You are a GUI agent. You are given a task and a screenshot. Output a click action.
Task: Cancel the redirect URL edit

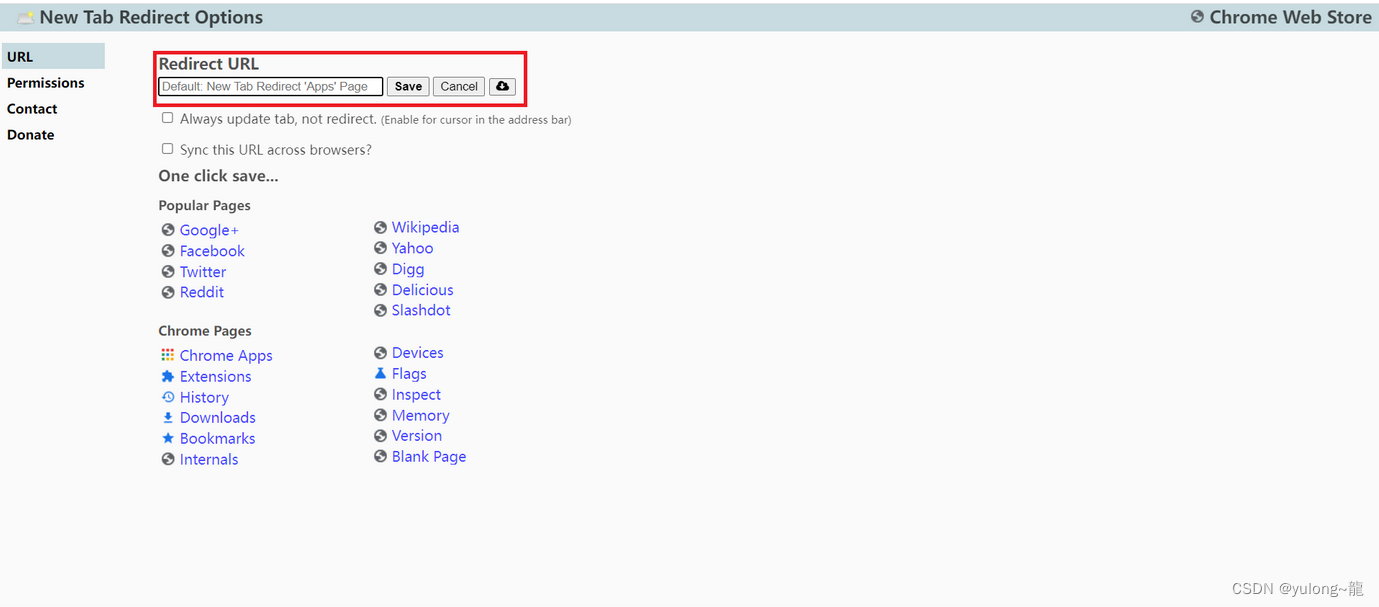point(459,86)
